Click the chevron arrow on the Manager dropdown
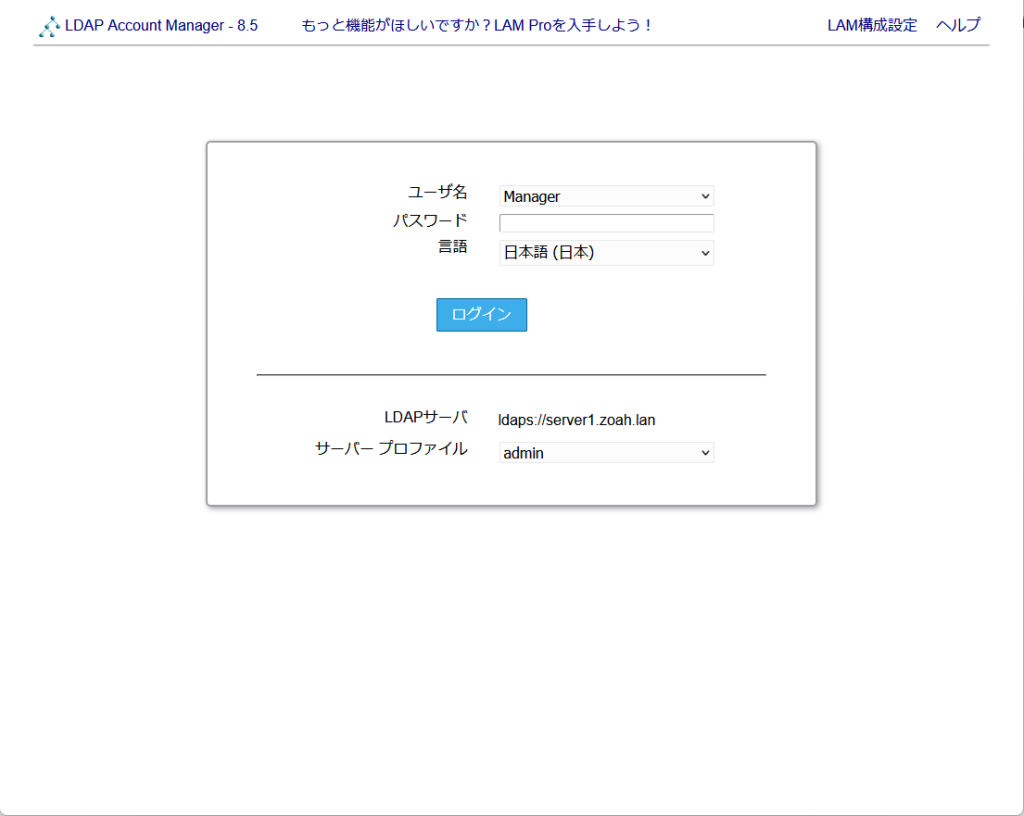 pos(705,197)
